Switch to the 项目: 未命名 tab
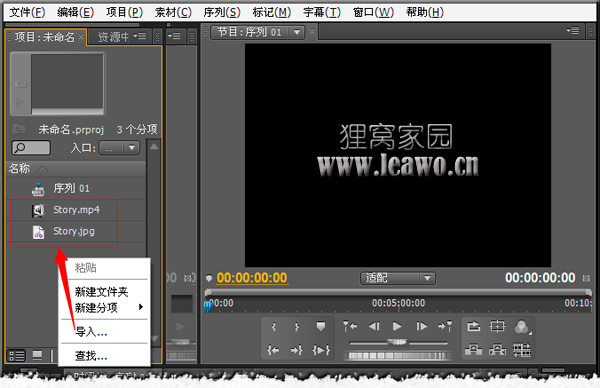600x388 pixels. [44, 37]
